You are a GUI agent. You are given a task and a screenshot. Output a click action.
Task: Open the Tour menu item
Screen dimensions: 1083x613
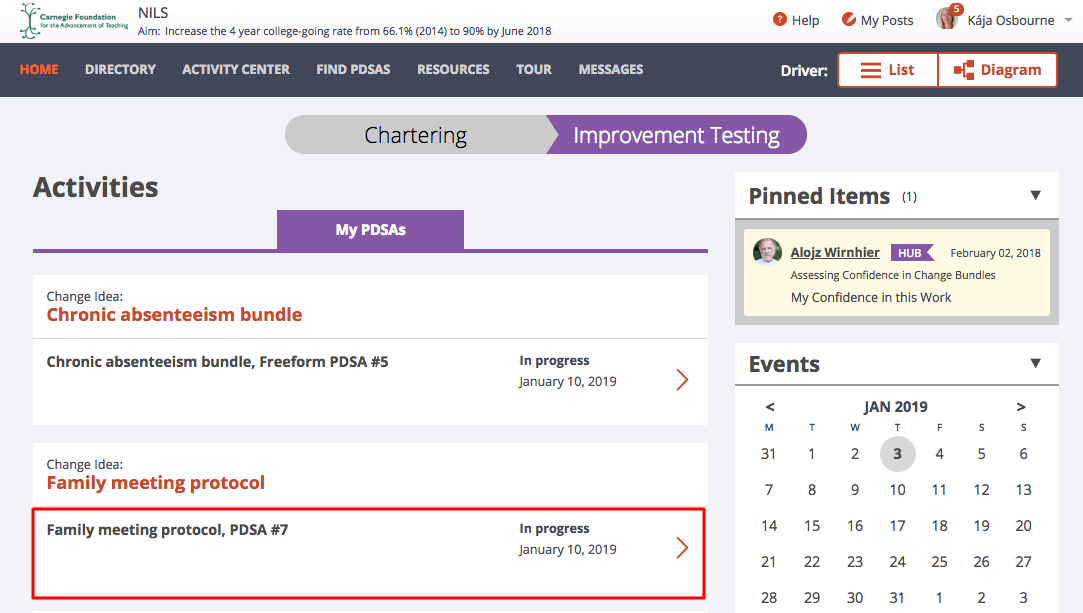click(534, 70)
